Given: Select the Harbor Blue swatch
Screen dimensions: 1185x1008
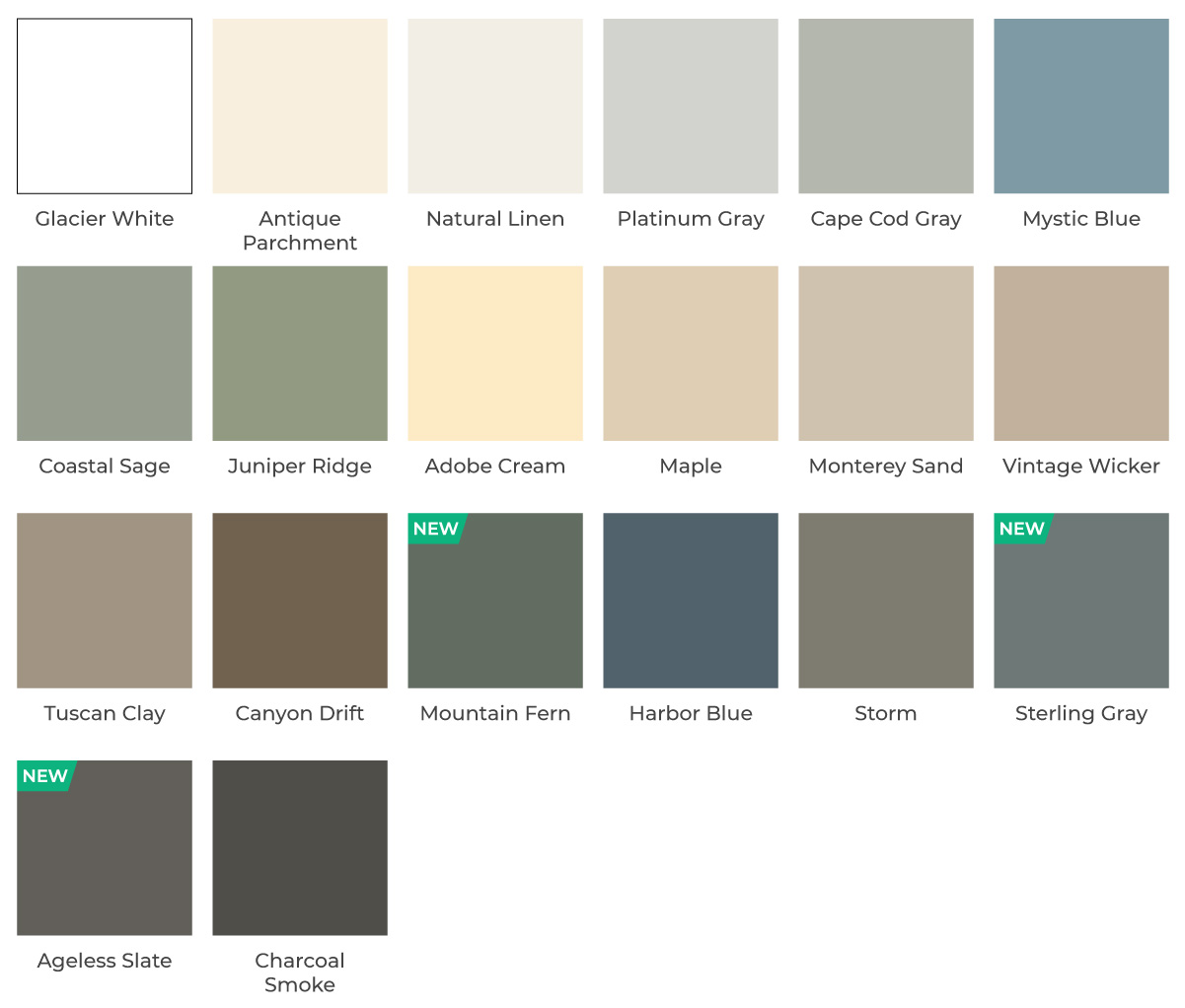Looking at the screenshot, I should tap(690, 599).
